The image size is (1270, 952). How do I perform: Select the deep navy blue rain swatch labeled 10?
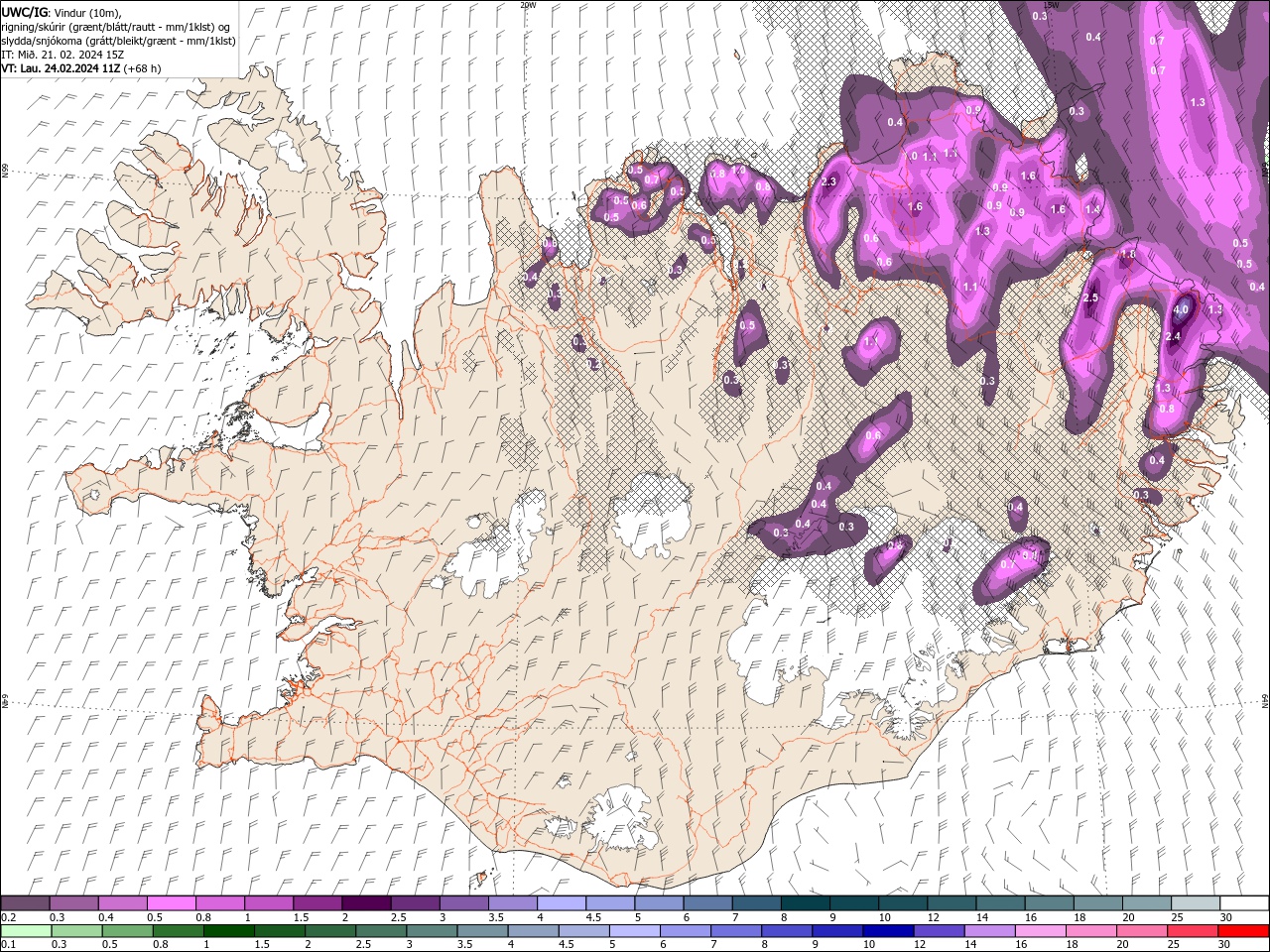click(886, 931)
